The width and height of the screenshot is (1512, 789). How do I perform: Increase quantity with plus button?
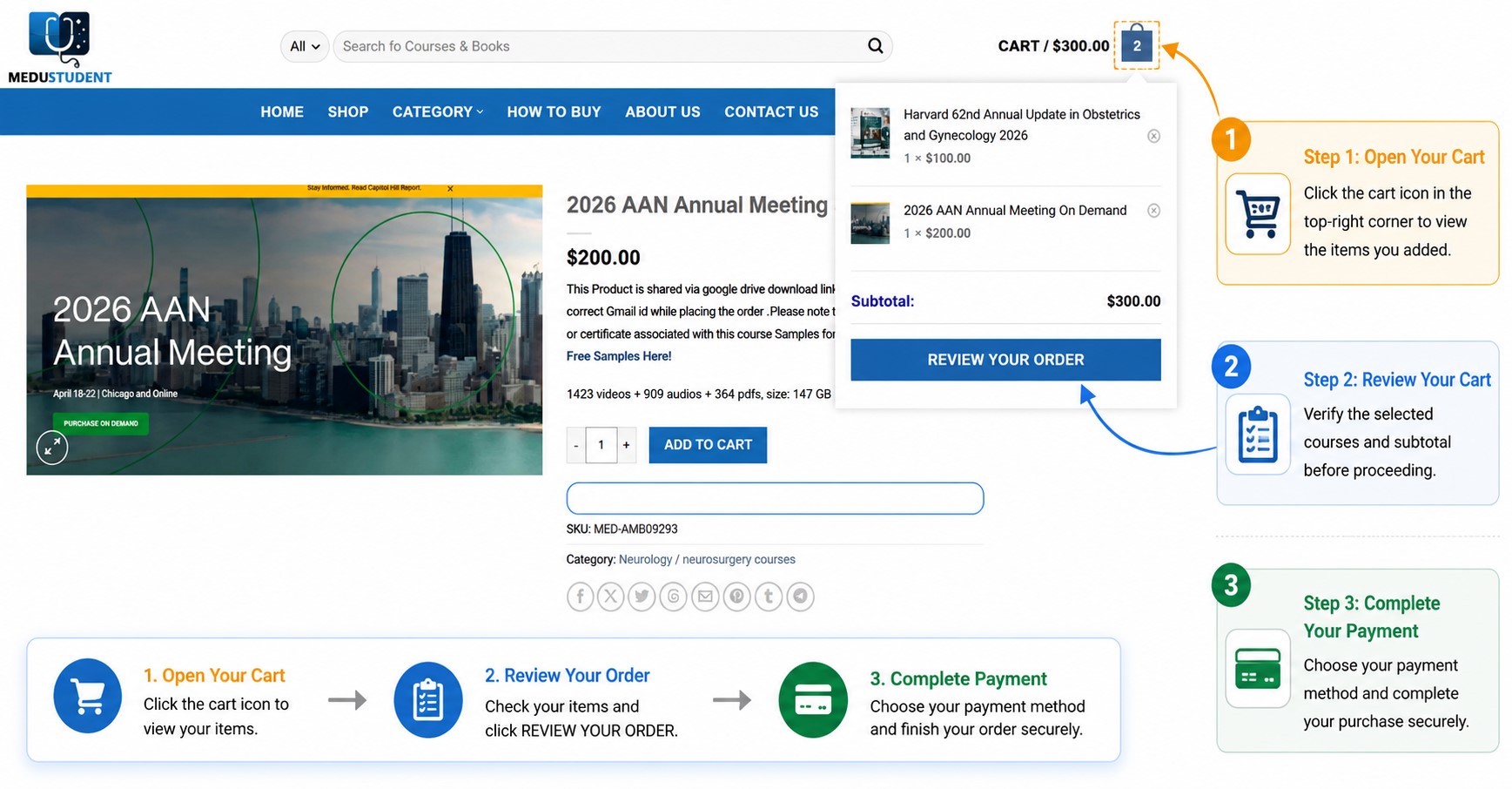[626, 445]
